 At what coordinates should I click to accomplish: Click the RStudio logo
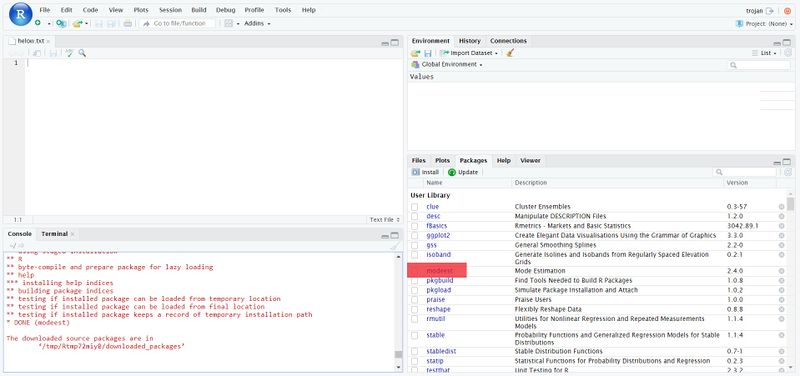(20, 14)
